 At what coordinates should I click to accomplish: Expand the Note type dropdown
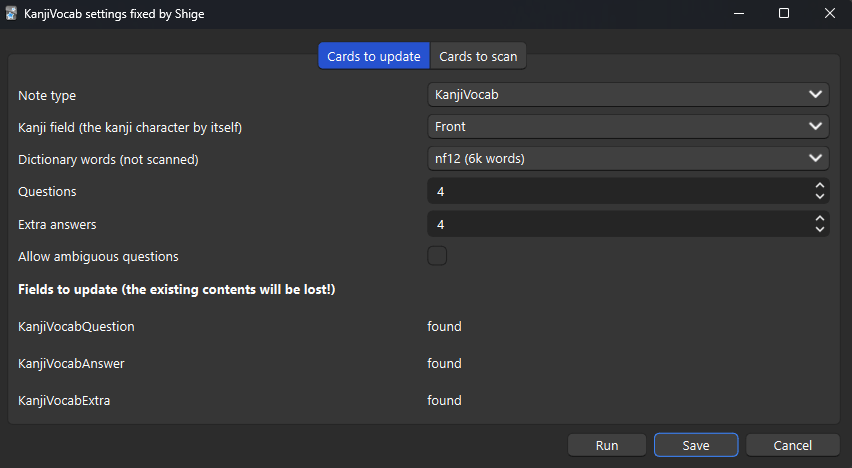pos(628,95)
